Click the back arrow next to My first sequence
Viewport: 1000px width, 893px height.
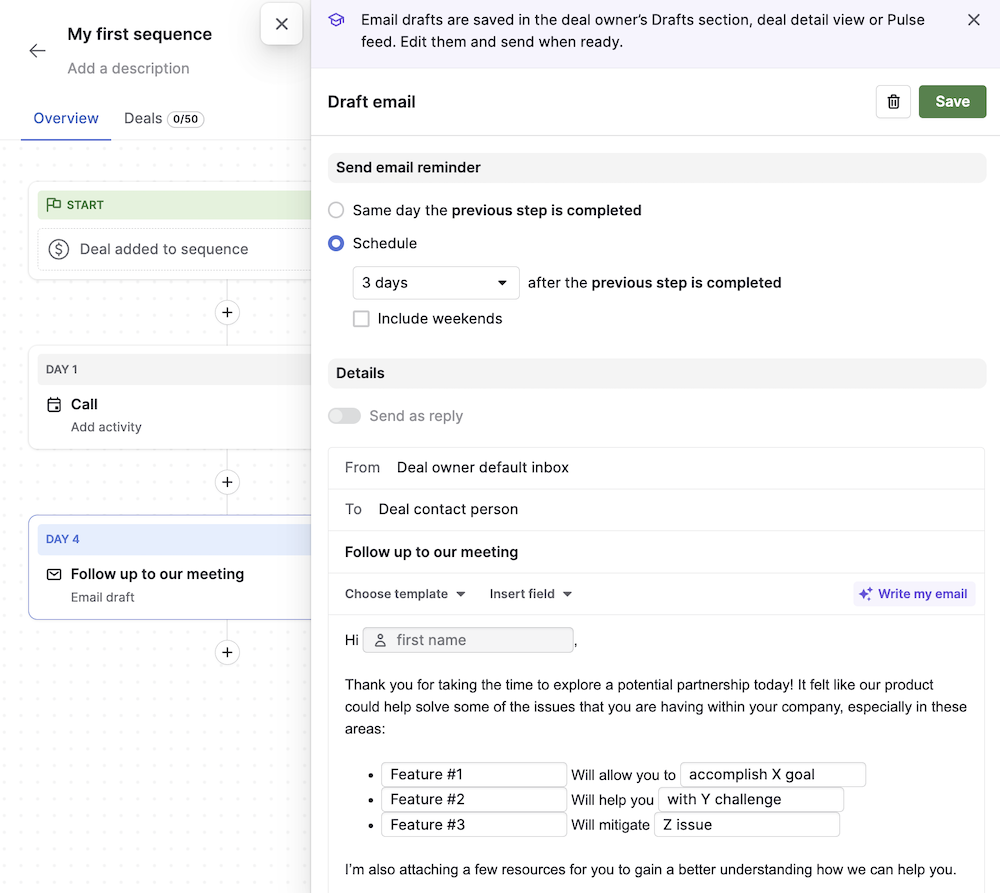(36, 50)
